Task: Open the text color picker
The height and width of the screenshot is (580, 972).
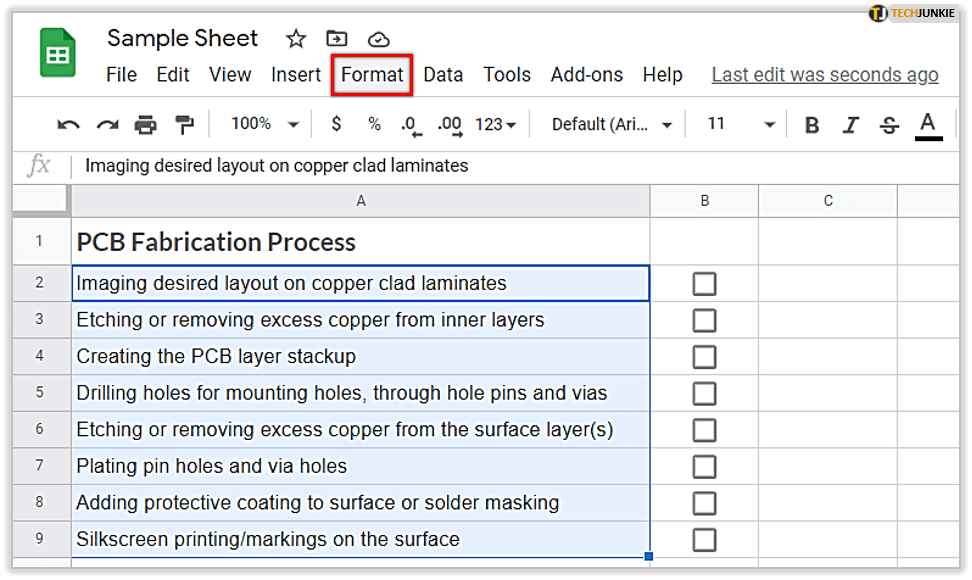Action: [928, 125]
